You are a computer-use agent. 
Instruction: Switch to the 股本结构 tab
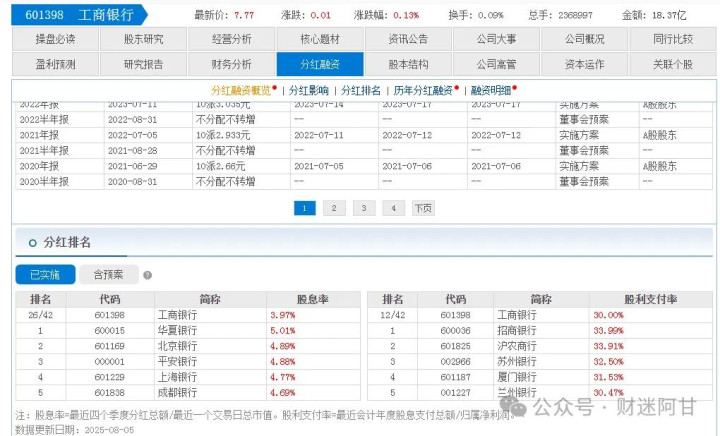pos(408,64)
